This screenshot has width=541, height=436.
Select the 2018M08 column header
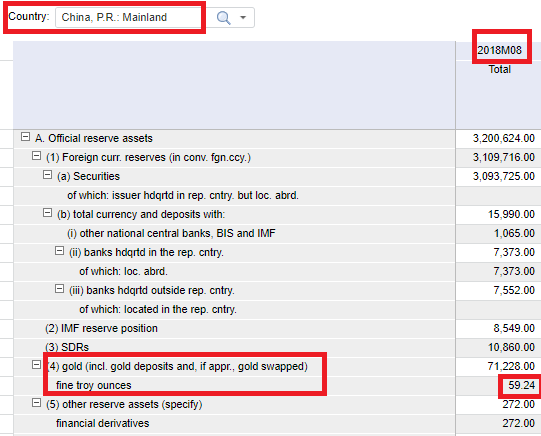coord(499,50)
